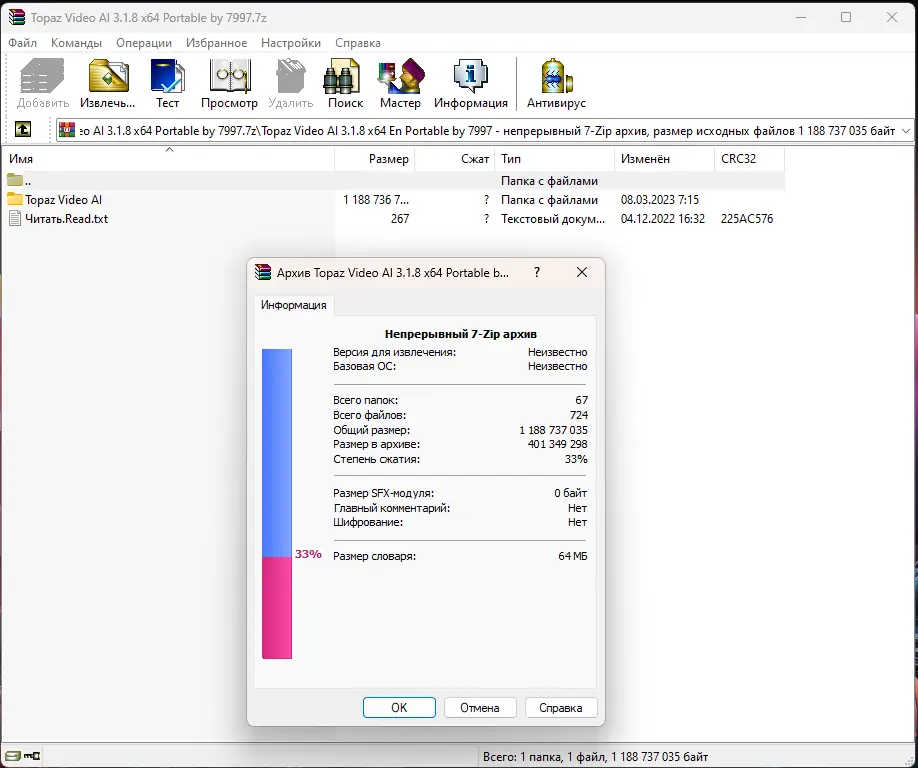Click the Справка button in the dialog
The height and width of the screenshot is (768, 918).
click(561, 707)
